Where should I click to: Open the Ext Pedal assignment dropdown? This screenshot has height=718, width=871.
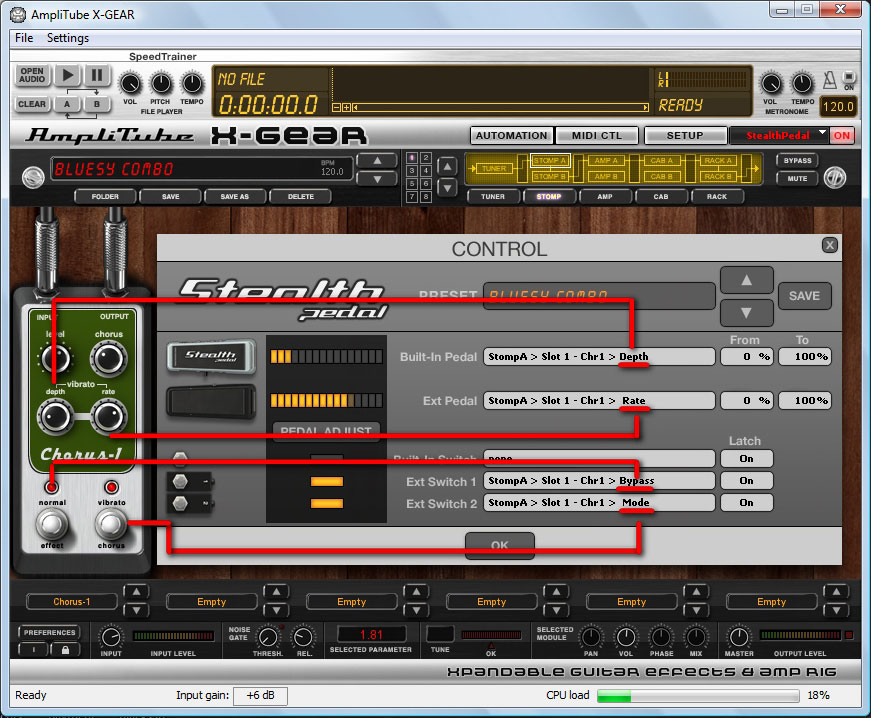(x=599, y=400)
